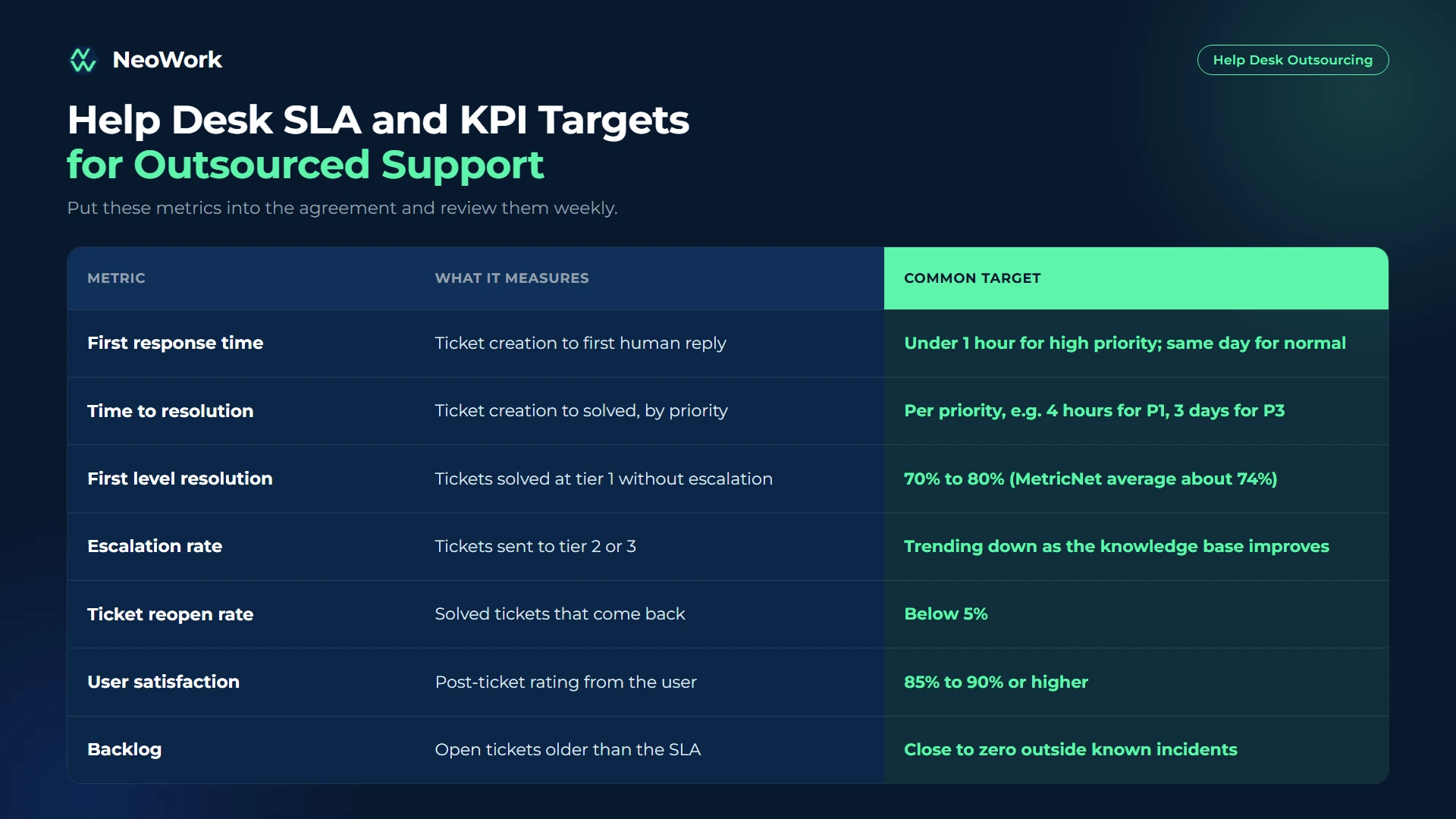Viewport: 1456px width, 819px height.
Task: Click 'Per priority, e.g. 4 hours for P1' target
Action: tap(1094, 411)
